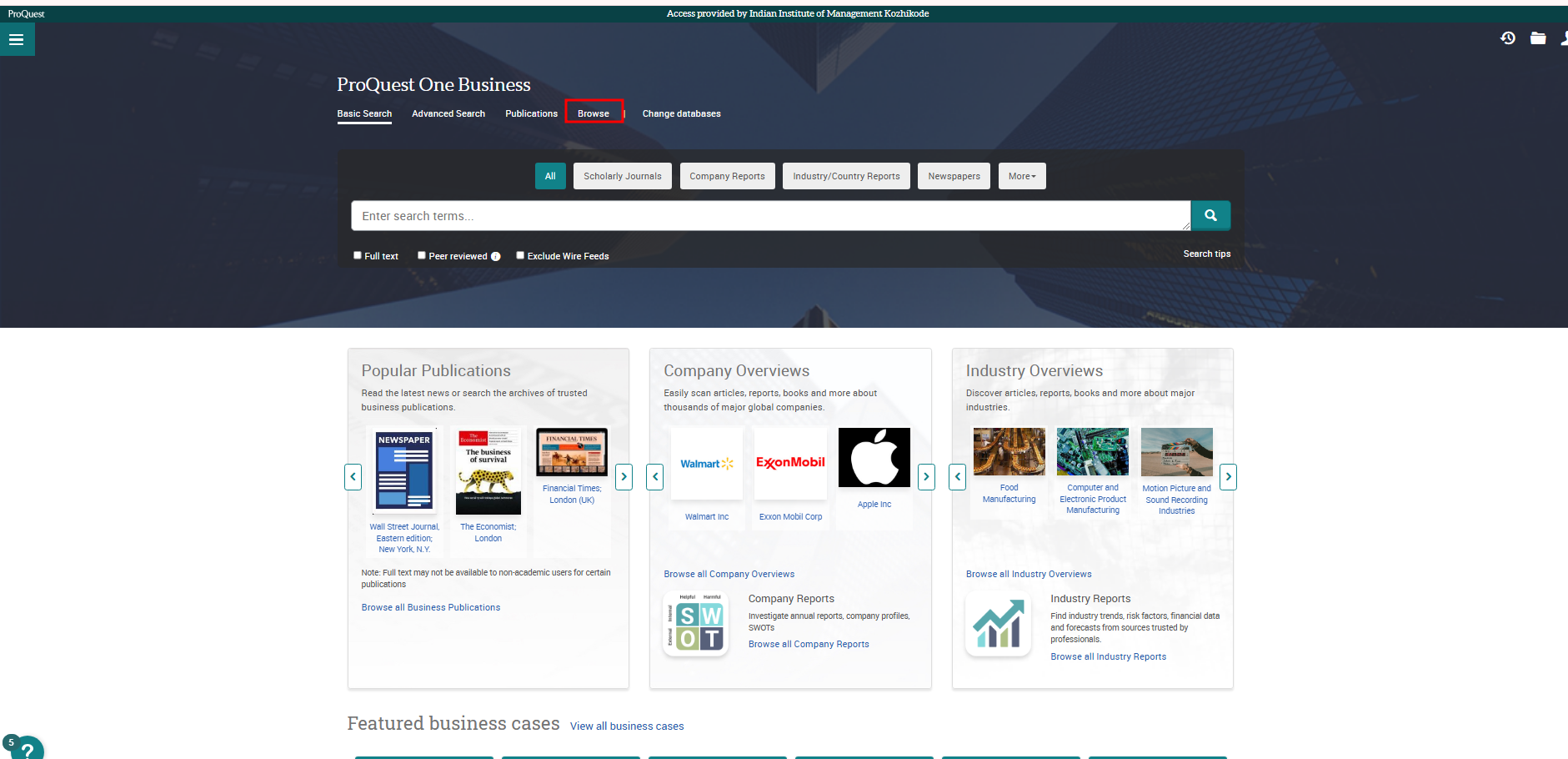Check the Peer reviewed option

pos(422,256)
